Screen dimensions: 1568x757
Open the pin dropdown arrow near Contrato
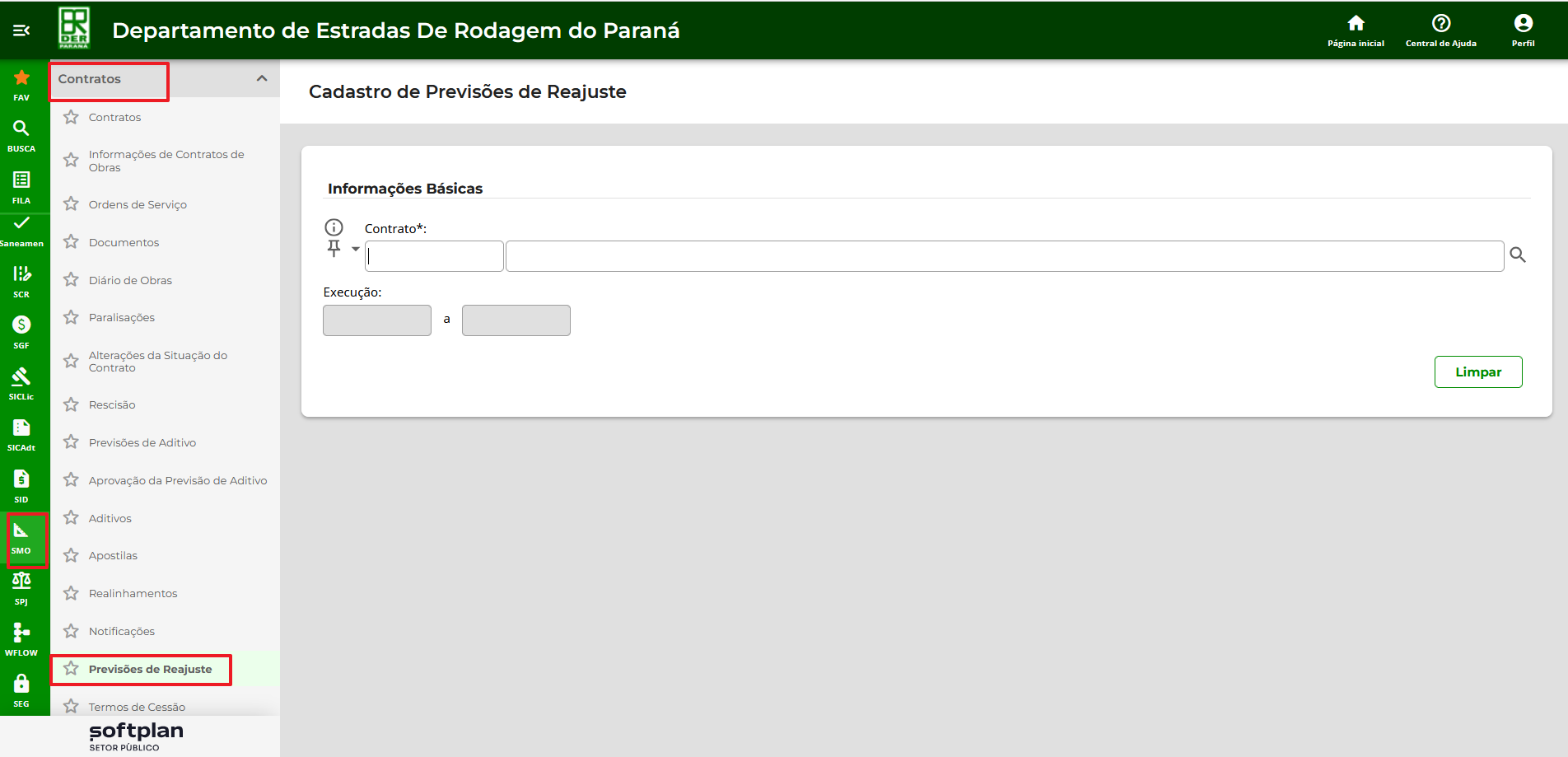pos(356,249)
